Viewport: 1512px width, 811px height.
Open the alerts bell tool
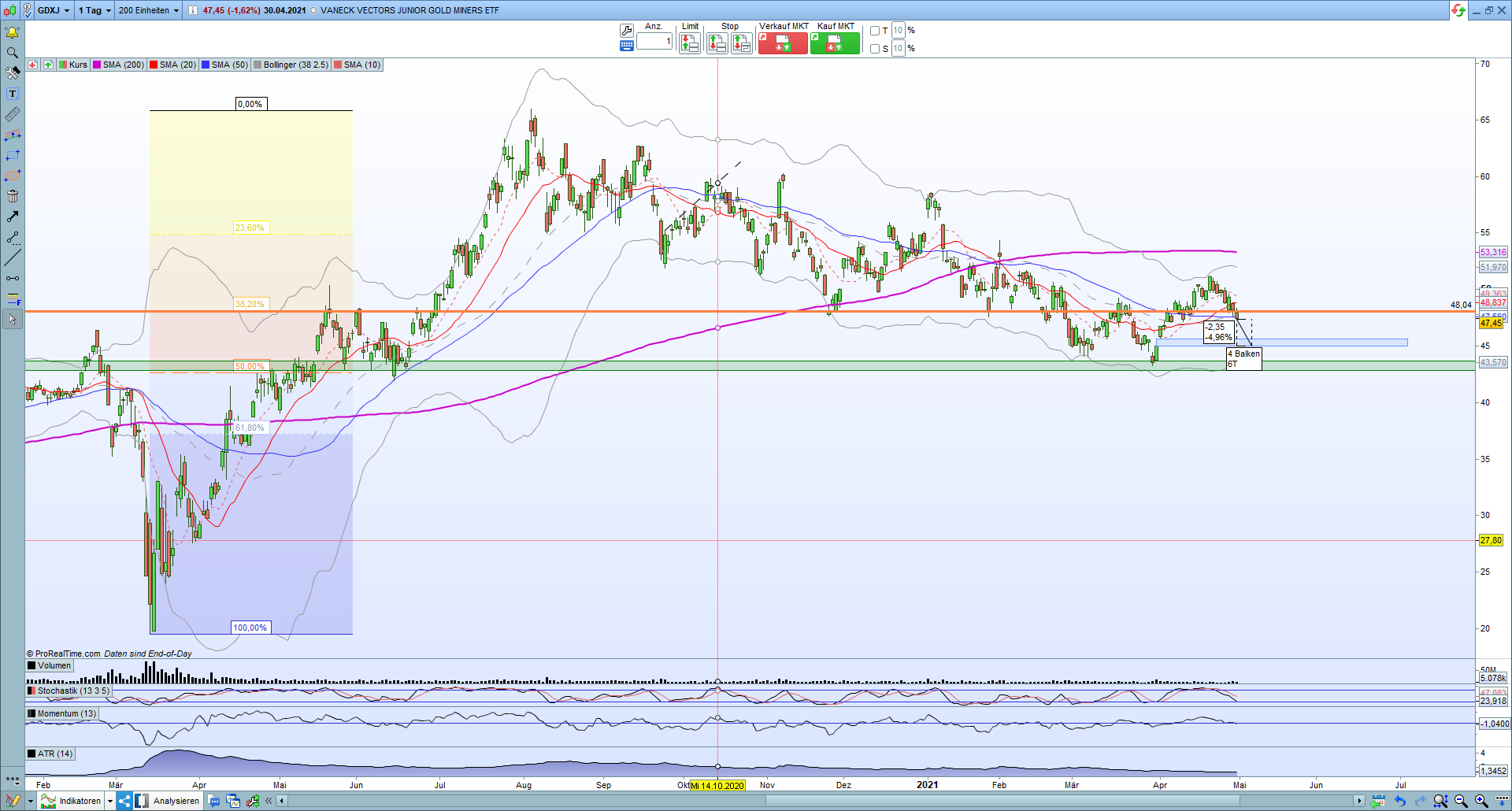click(12, 32)
